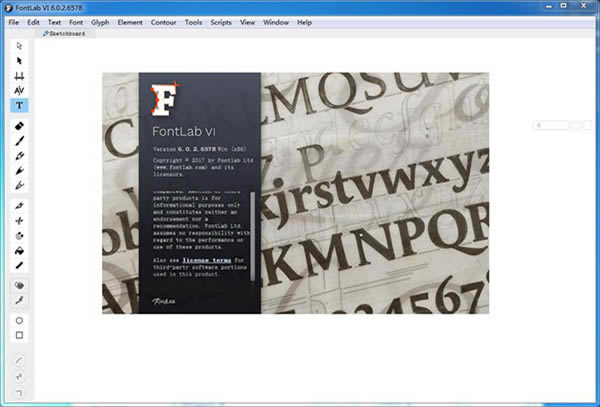Switch to the Sketchboard tab
600x407 pixels.
click(62, 33)
